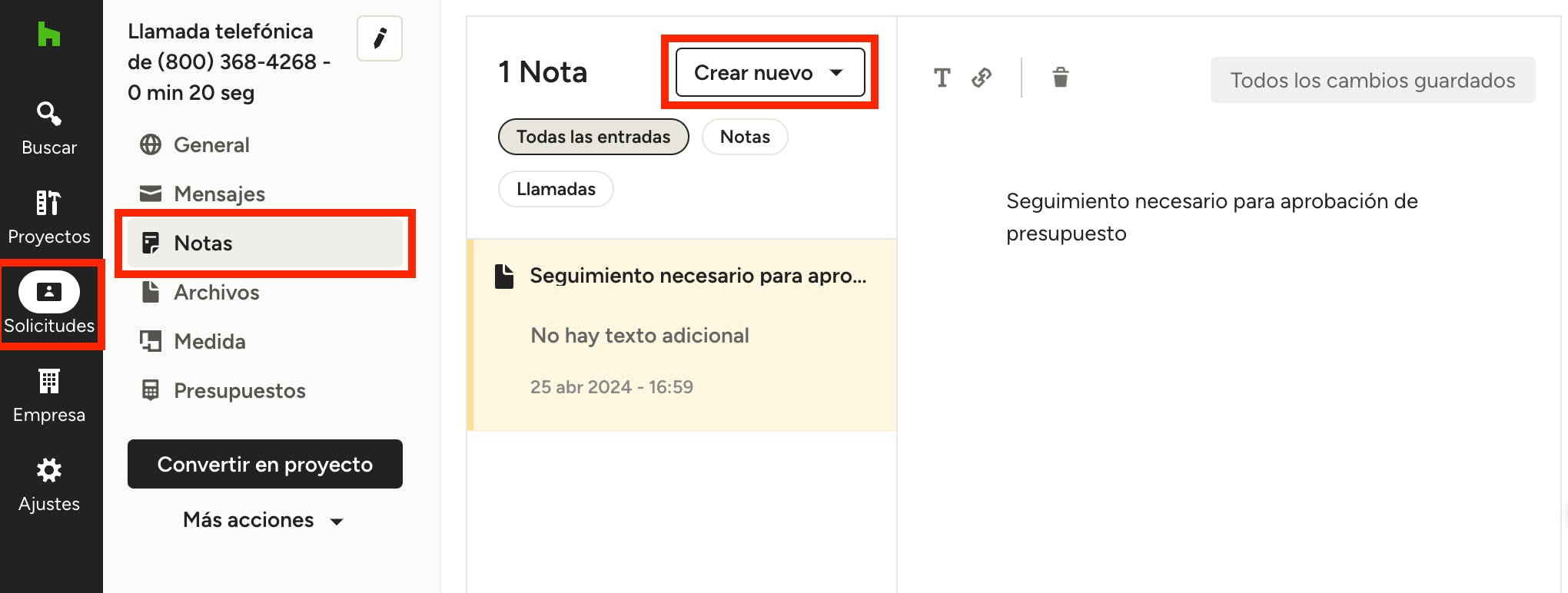
Task: Filter entries by Llamadas chip
Action: click(x=556, y=189)
